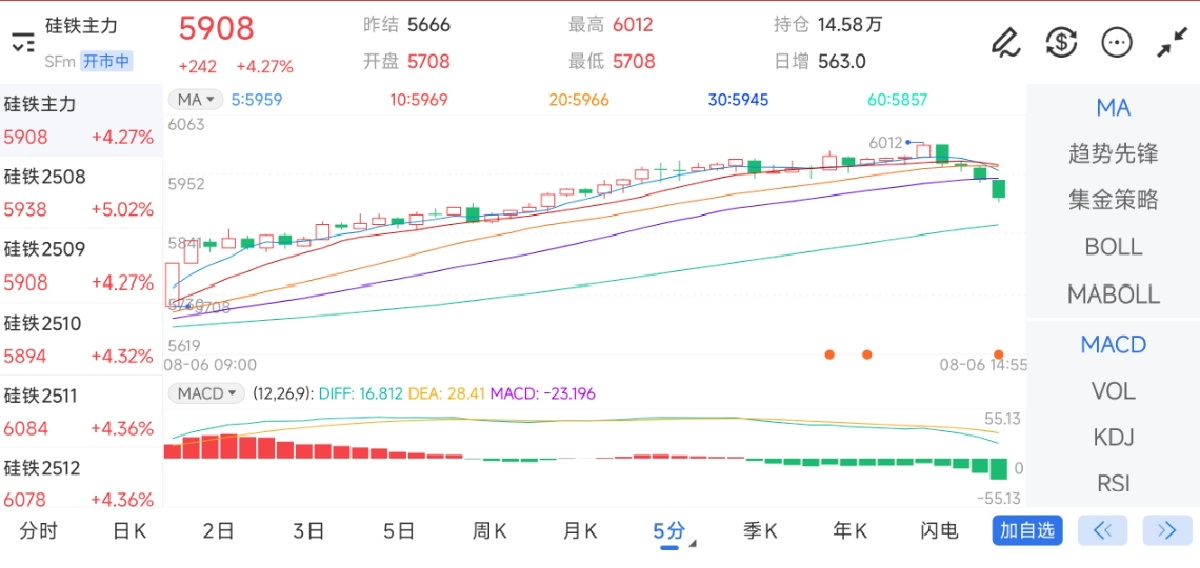Switch to 月K chart tab
This screenshot has width=1200, height=568.
pos(580,531)
